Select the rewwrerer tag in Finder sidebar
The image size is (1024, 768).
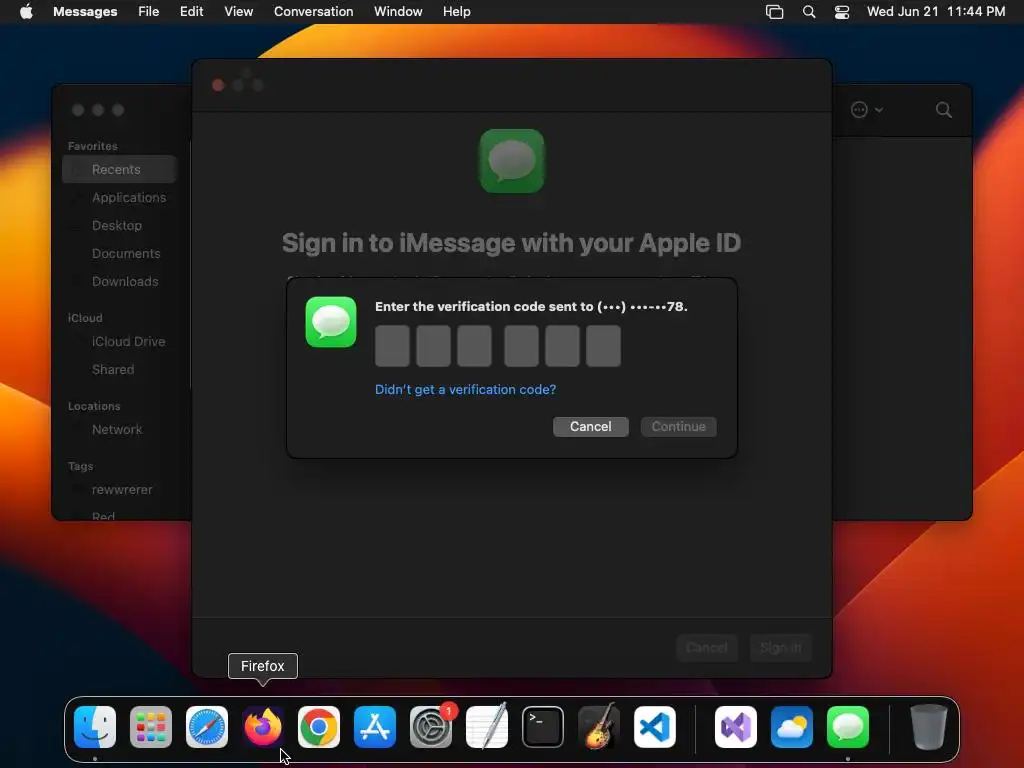tap(119, 490)
